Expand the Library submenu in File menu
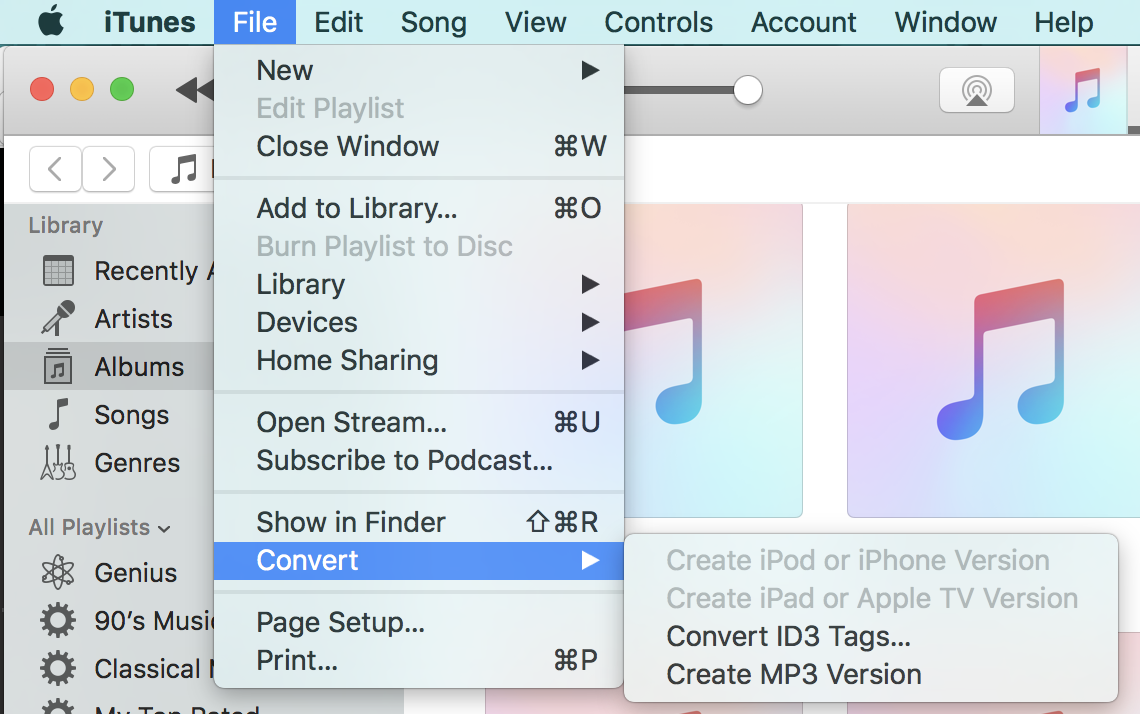Screen dimensions: 1140x714 tap(419, 284)
